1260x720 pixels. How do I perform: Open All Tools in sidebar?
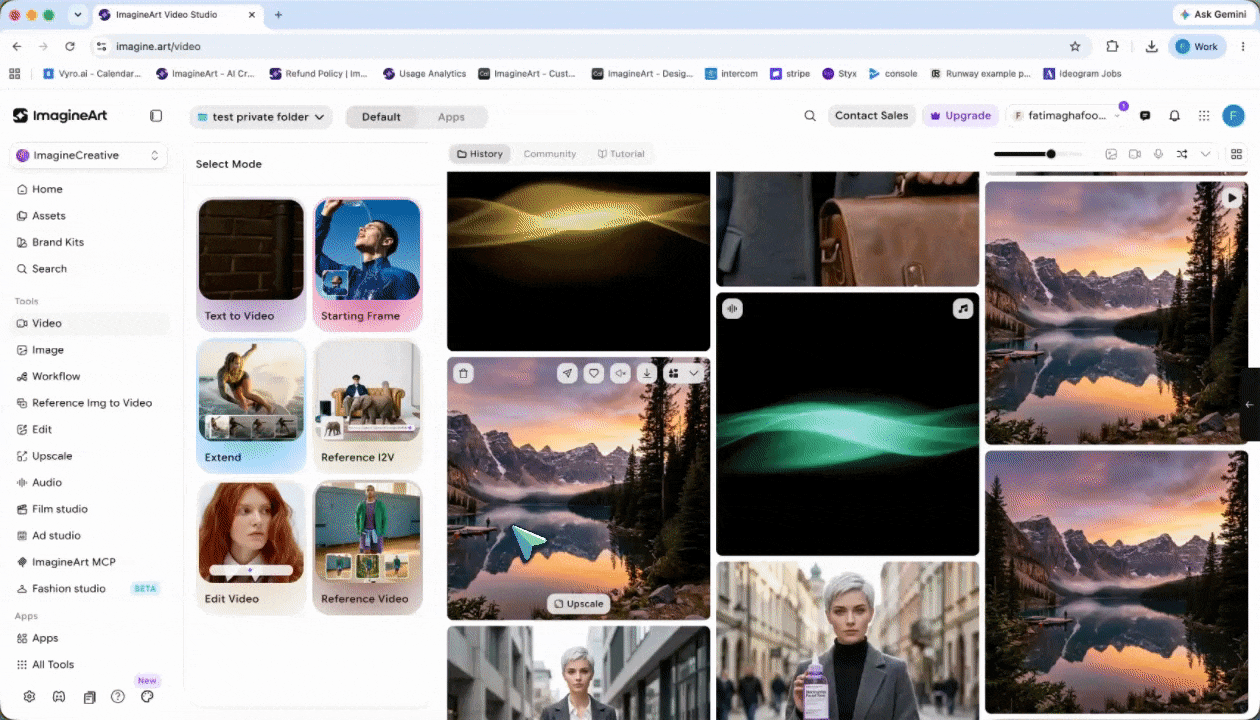pos(53,665)
